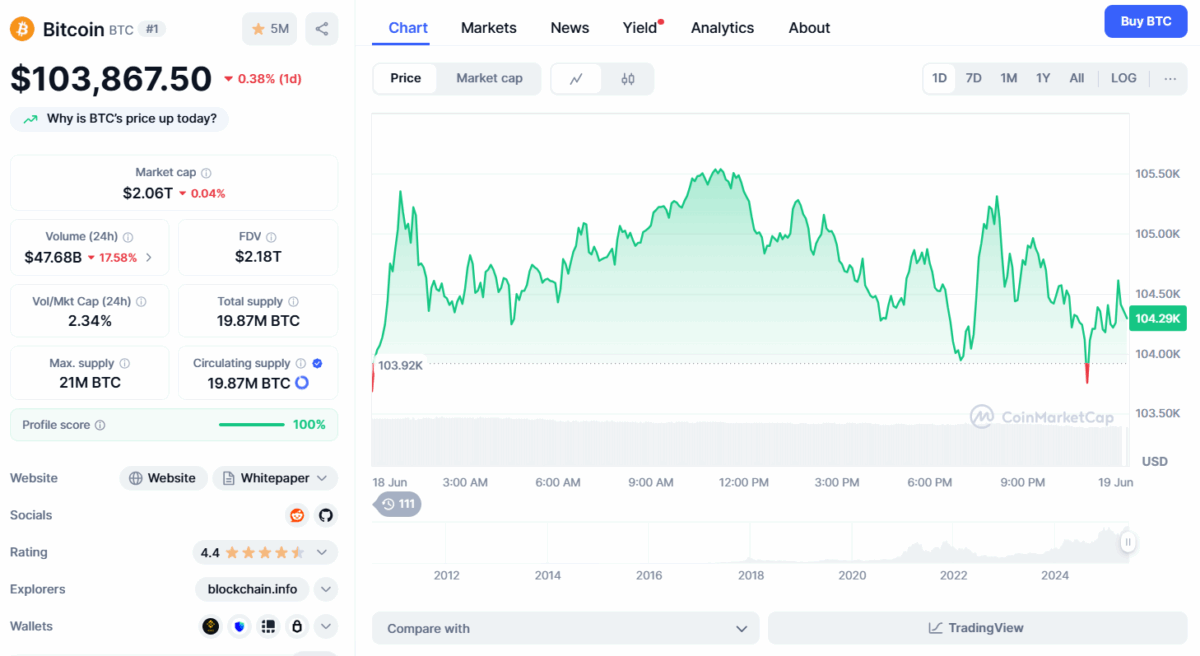Click the Buy BTC button
1200x656 pixels.
tap(1145, 21)
